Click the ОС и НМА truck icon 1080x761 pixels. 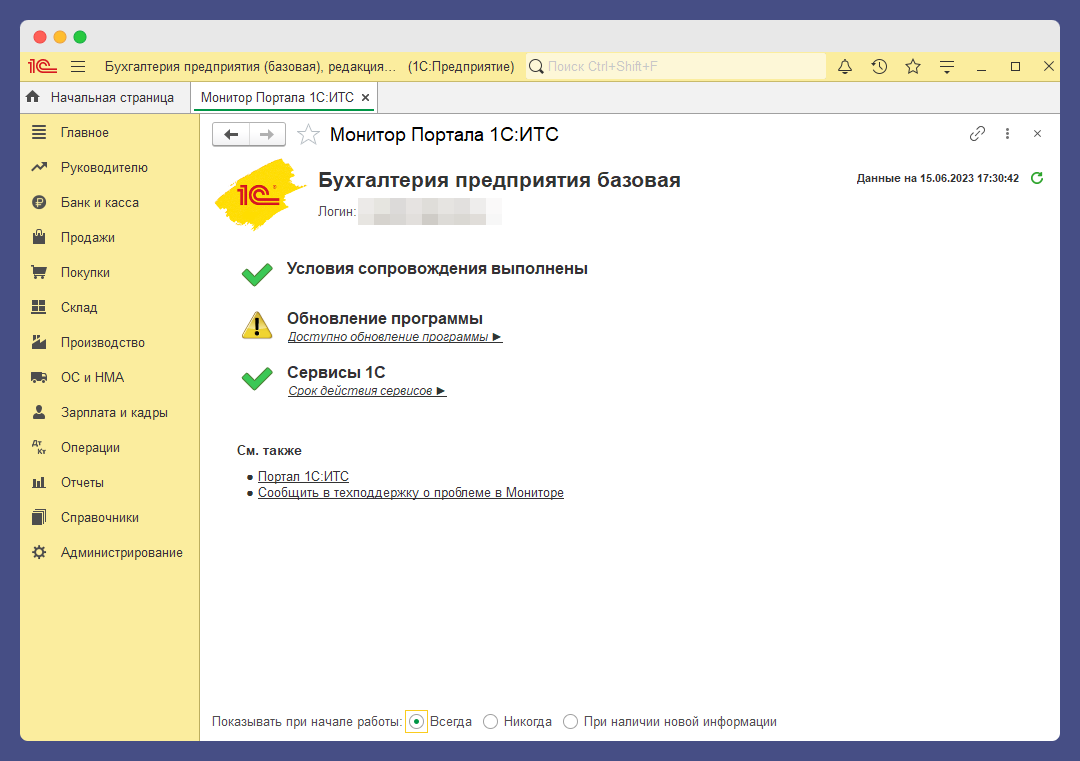[x=39, y=377]
